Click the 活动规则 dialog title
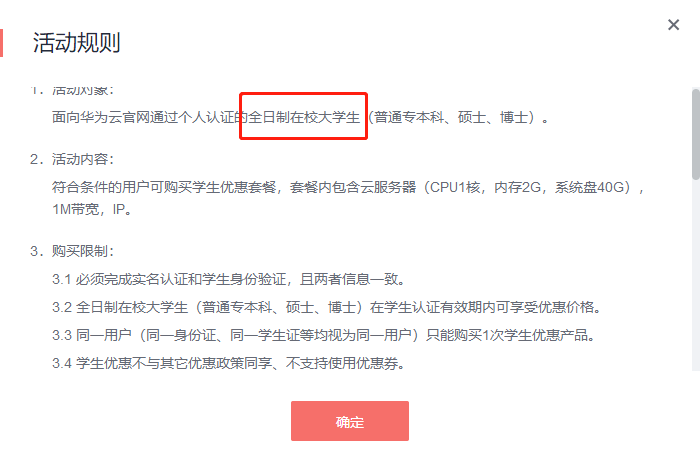This screenshot has width=700, height=467. pyautogui.click(x=76, y=43)
